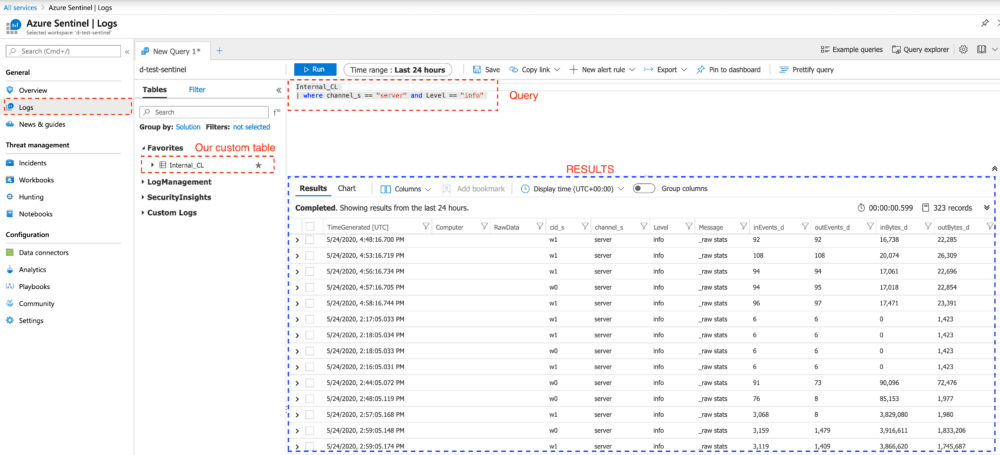Check the row for 2:17:05.033 PM
The height and width of the screenshot is (455, 1000).
(310, 319)
